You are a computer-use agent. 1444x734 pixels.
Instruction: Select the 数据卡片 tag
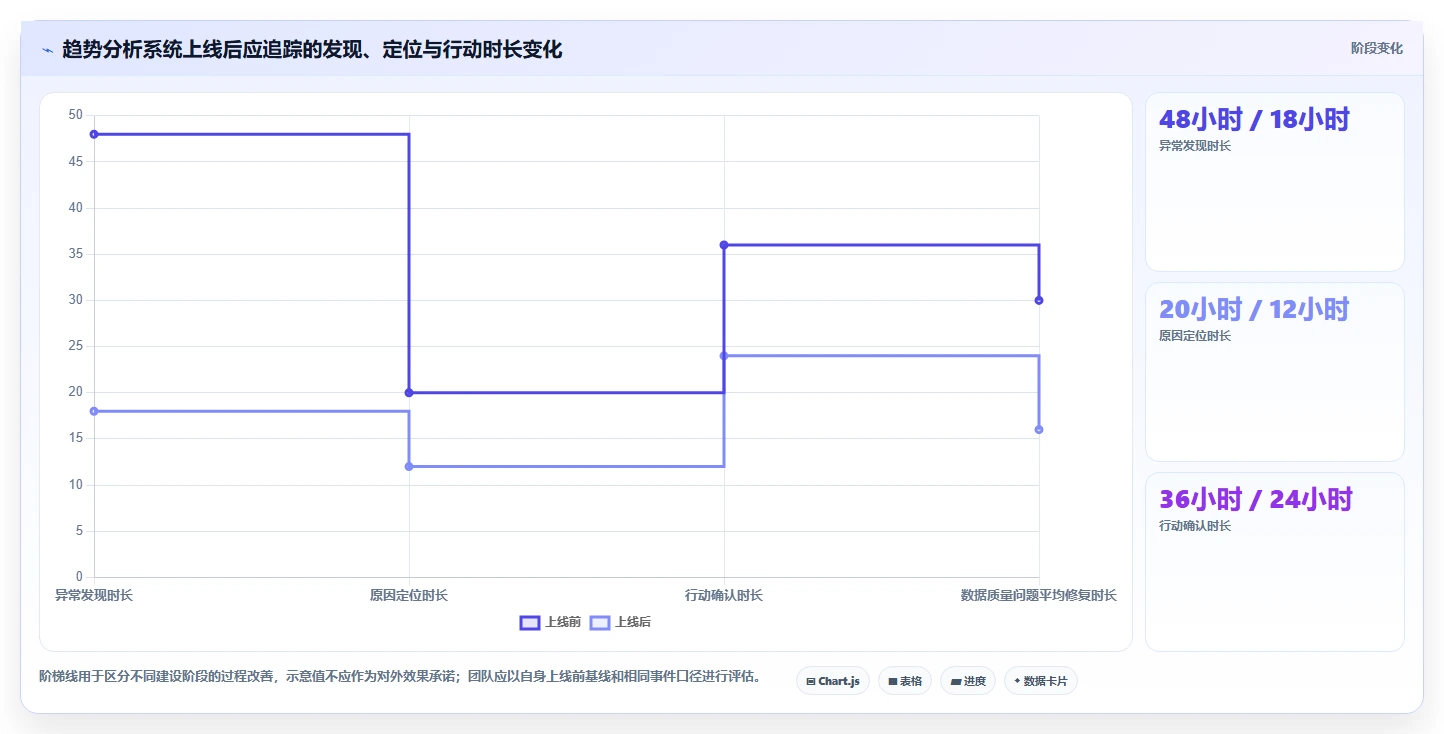click(x=1041, y=681)
